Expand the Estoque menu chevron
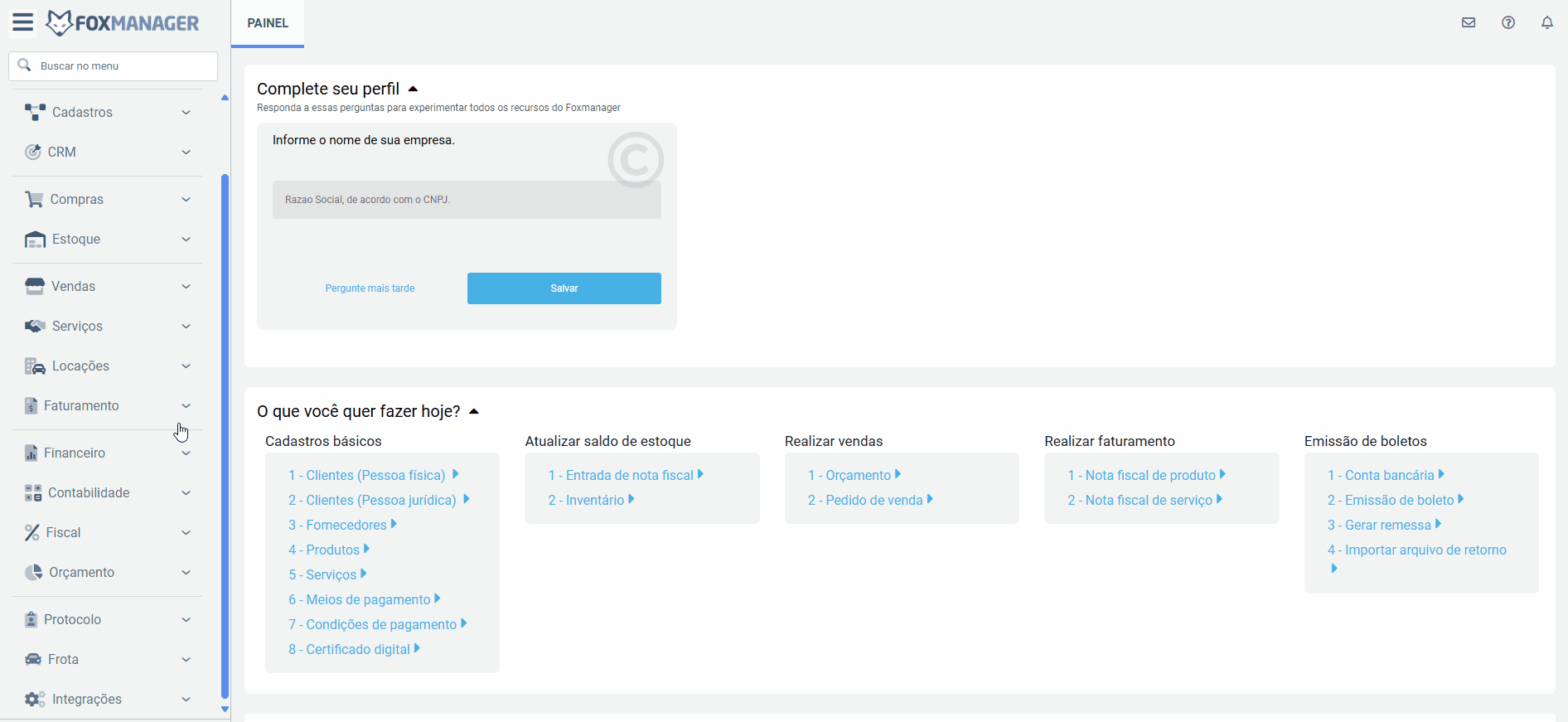 tap(186, 239)
